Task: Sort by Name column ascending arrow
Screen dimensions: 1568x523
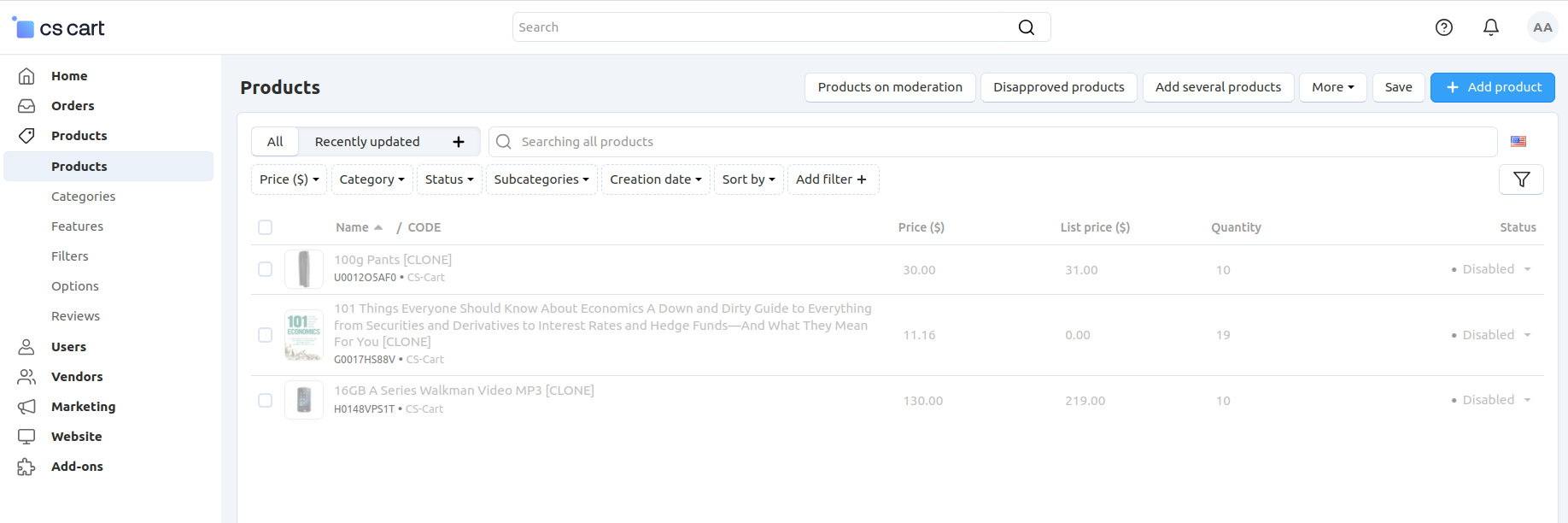Action: 378,227
